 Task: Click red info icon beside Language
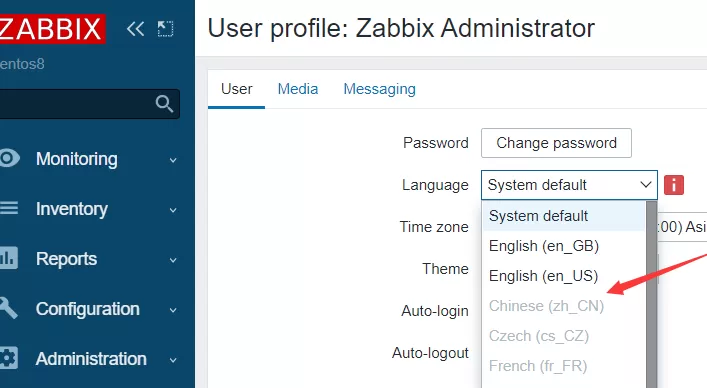point(674,185)
